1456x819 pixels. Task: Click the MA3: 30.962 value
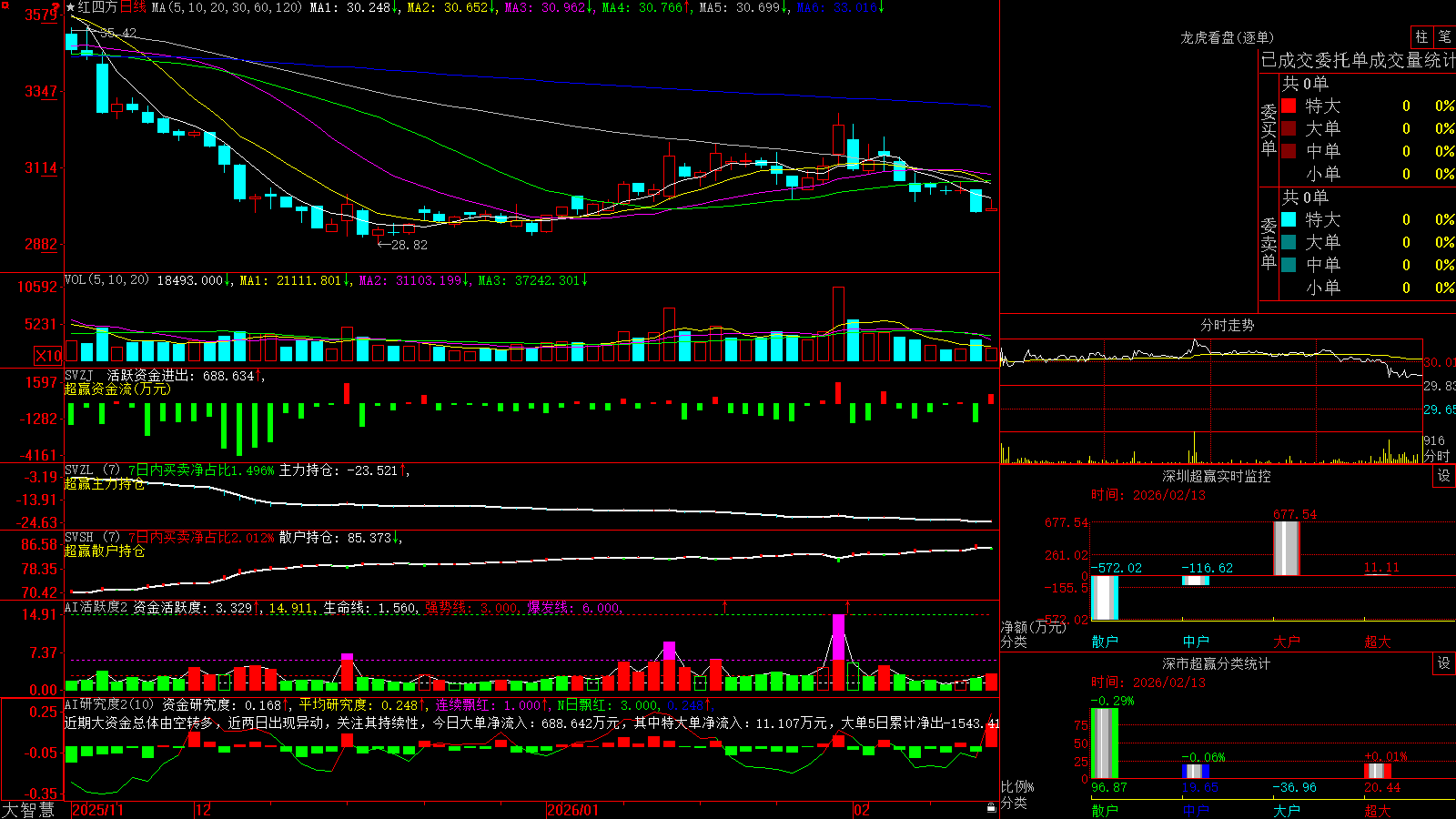point(549,7)
